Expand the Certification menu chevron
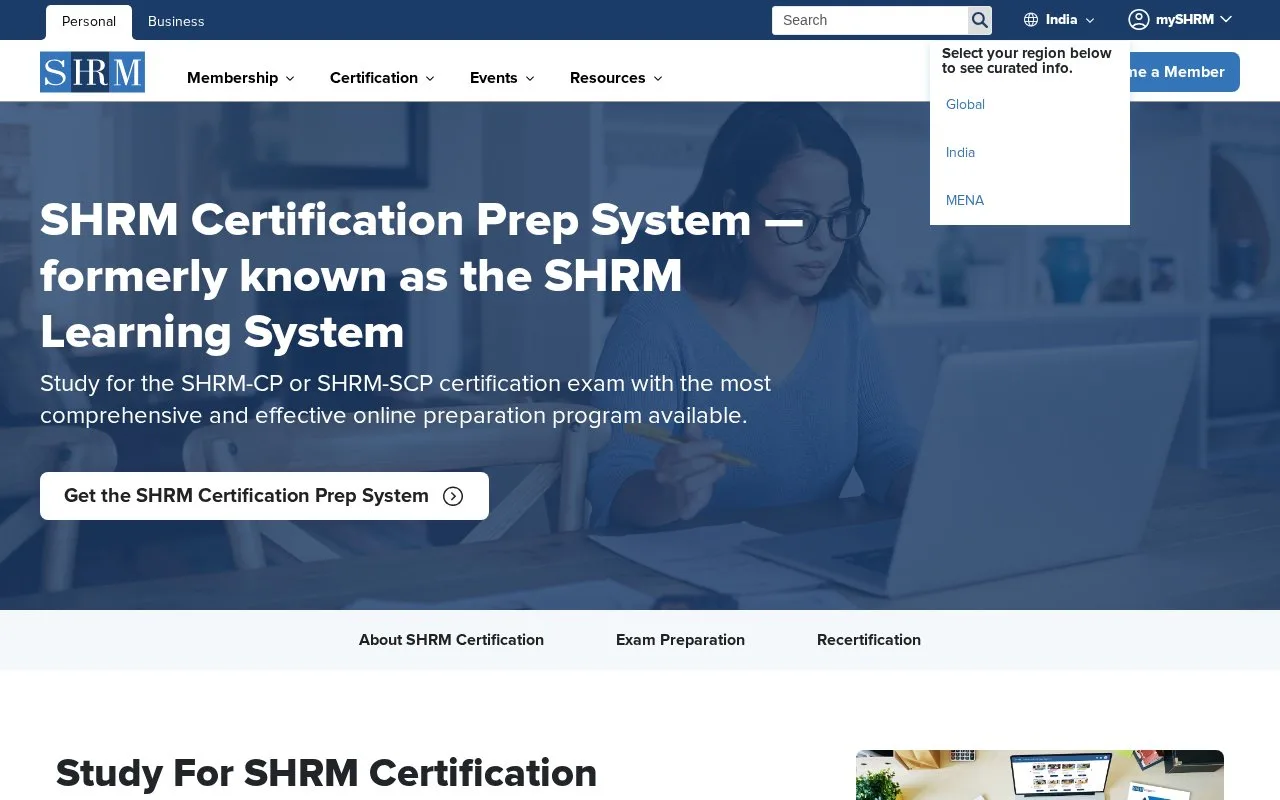The image size is (1280, 800). [x=430, y=78]
